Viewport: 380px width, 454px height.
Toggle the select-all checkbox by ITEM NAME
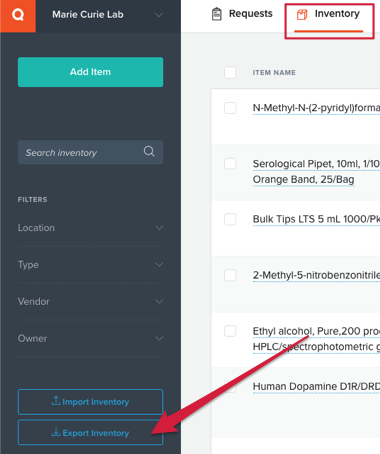[230, 72]
